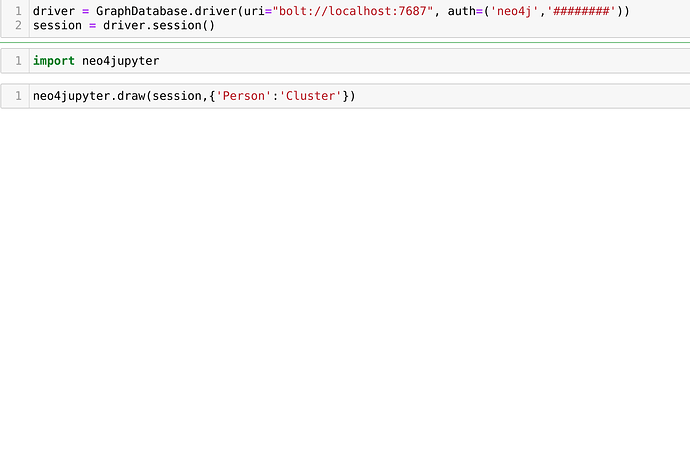690x460 pixels.
Task: Click the green import keyword
Action: click(54, 61)
